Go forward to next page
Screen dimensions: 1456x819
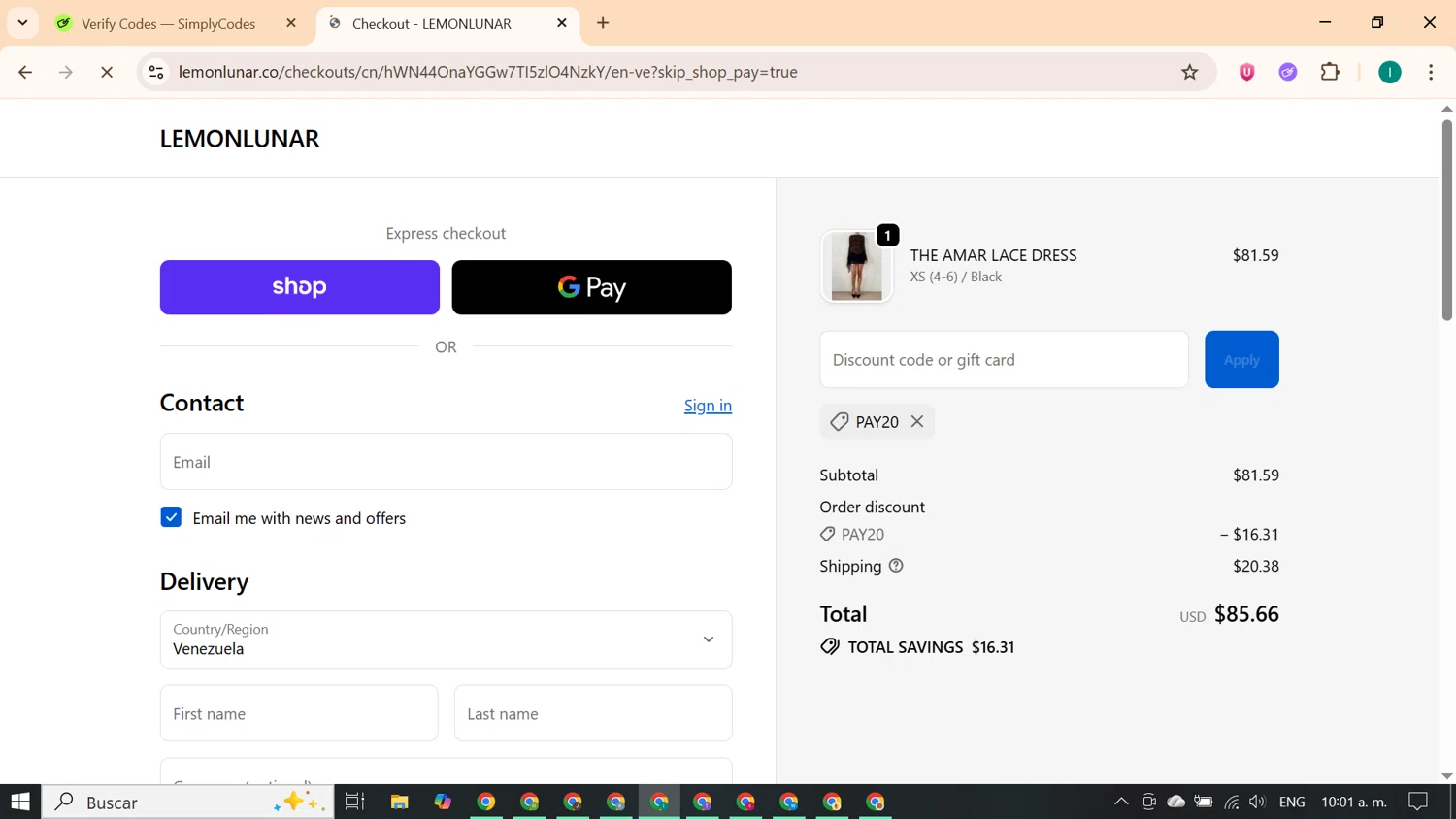66,72
